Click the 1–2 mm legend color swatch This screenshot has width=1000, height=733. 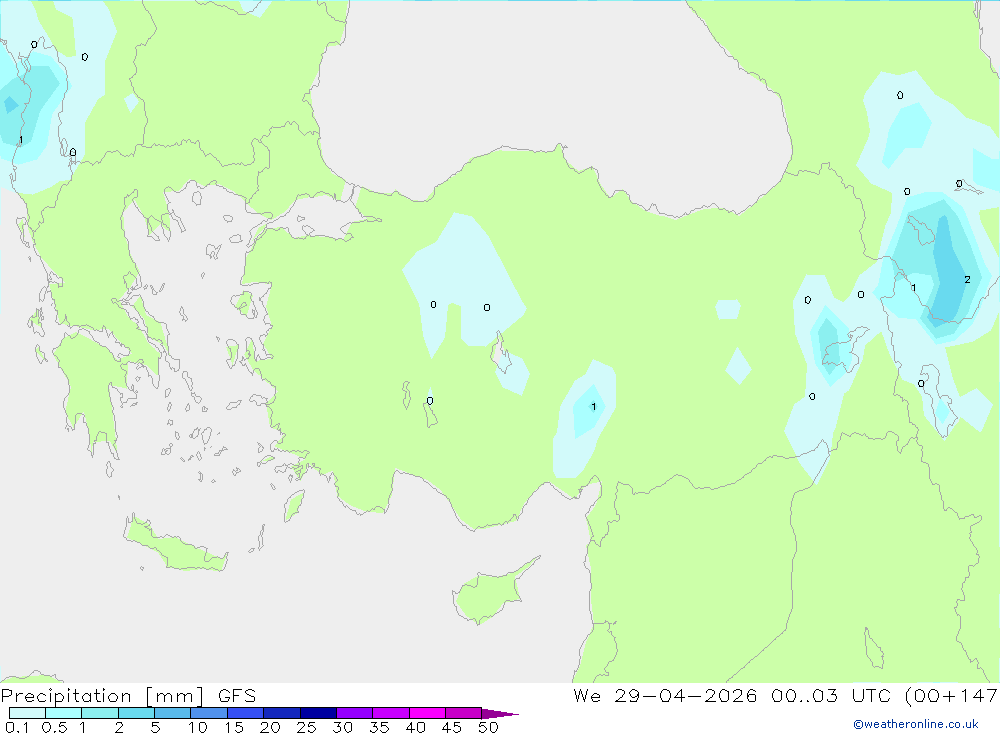100,713
